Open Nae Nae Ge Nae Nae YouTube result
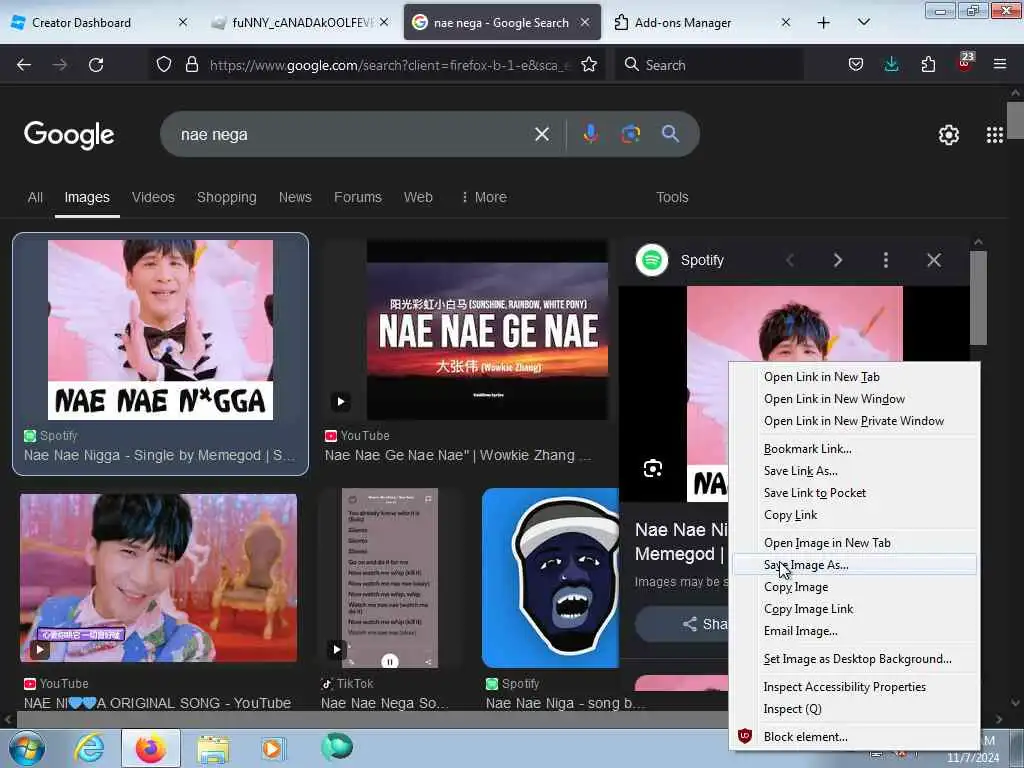Viewport: 1024px width, 768px height. click(458, 455)
